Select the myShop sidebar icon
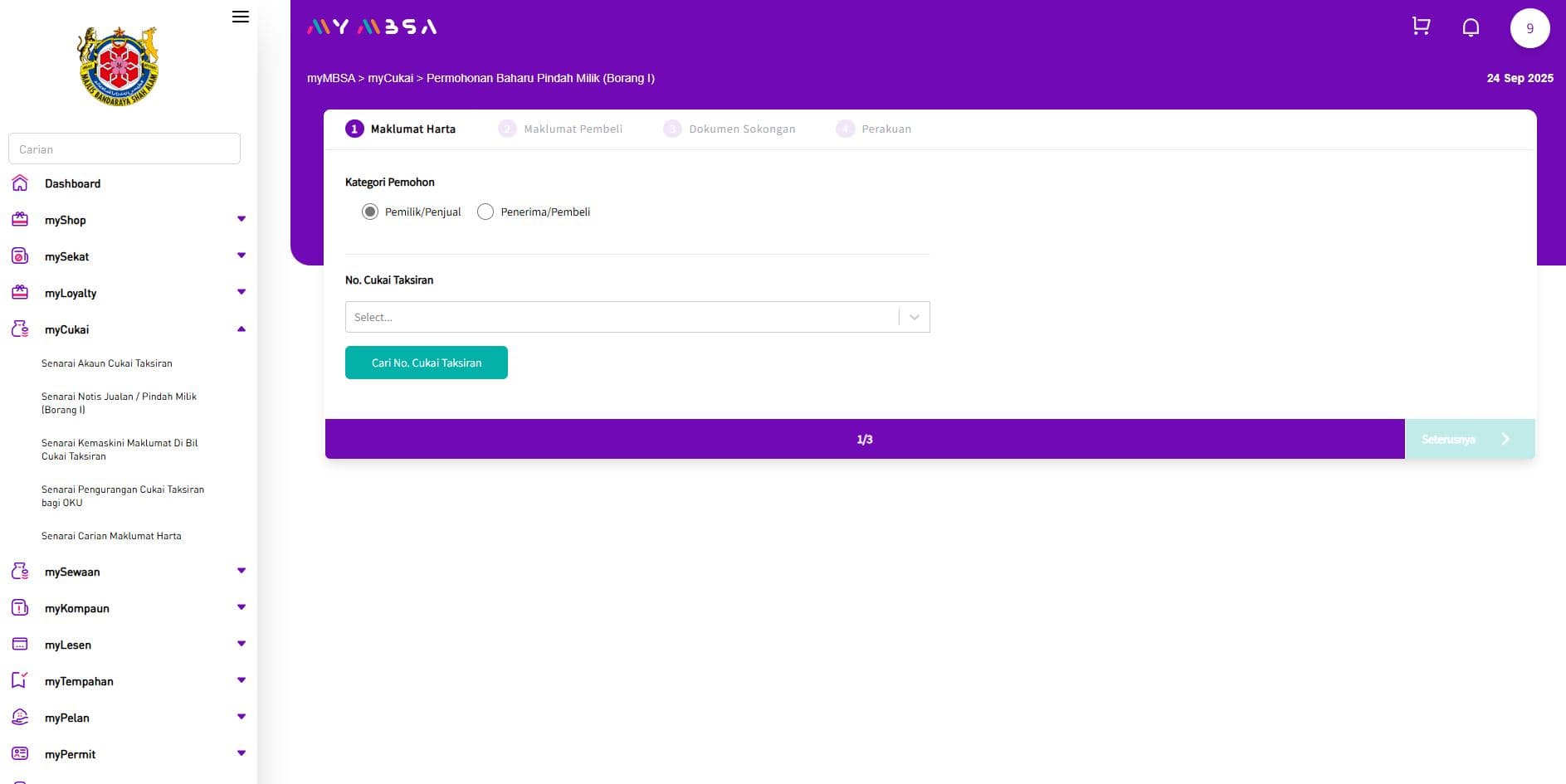 (x=19, y=219)
